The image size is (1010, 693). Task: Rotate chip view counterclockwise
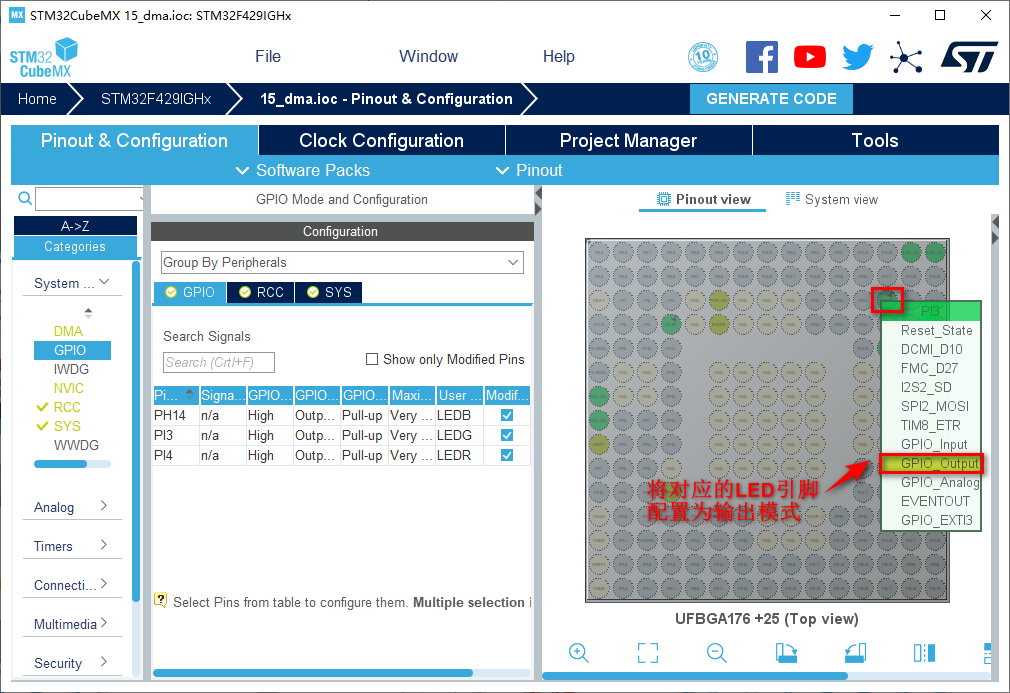coord(854,653)
